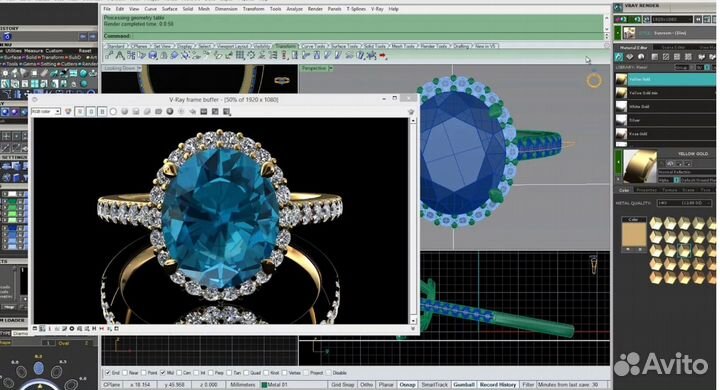Click the red arrow icon in Transform toolbar

(x=382, y=56)
